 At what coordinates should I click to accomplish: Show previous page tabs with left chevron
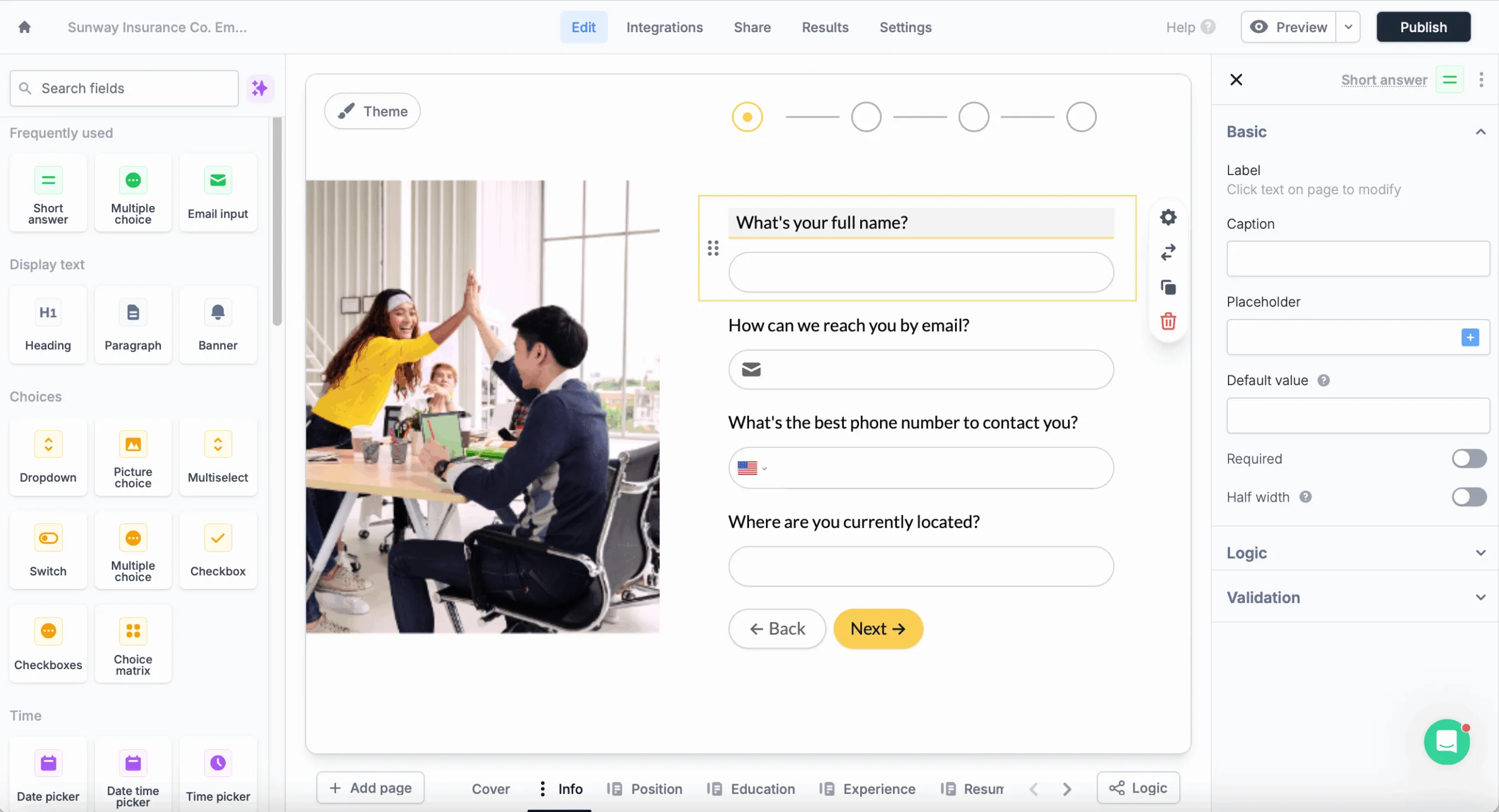coord(1033,789)
